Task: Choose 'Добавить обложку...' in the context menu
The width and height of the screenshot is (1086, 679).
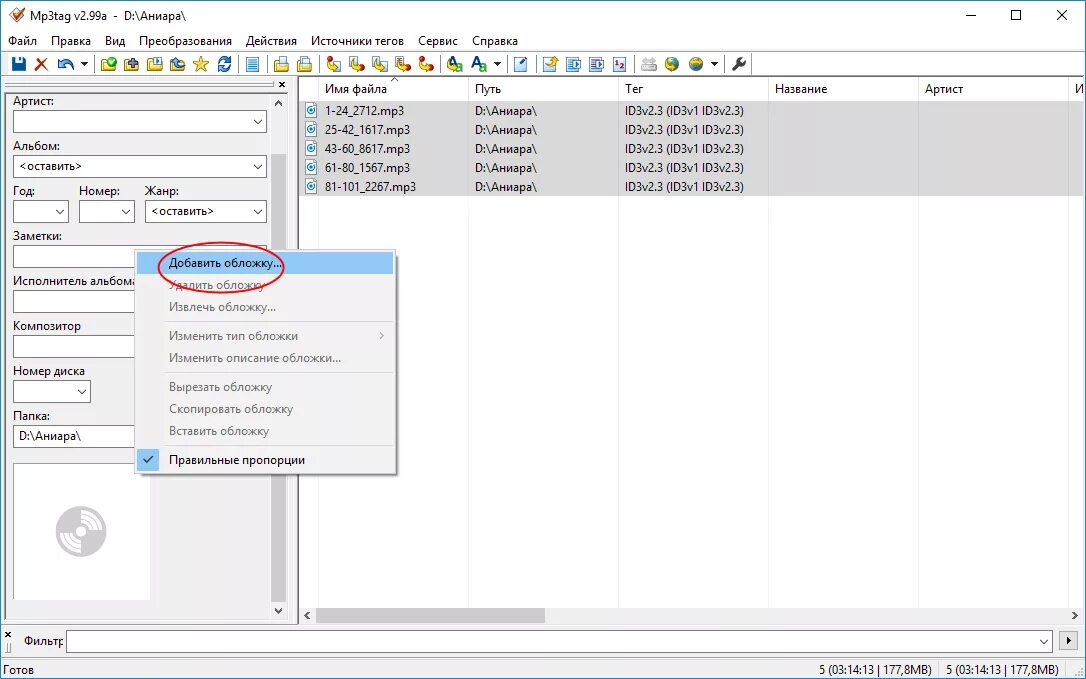Action: [x=265, y=263]
